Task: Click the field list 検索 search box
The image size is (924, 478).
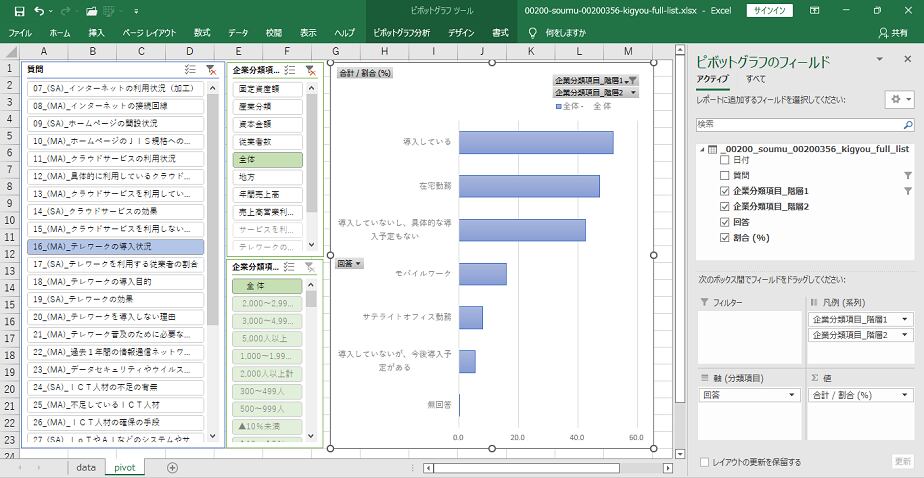Action: point(803,124)
